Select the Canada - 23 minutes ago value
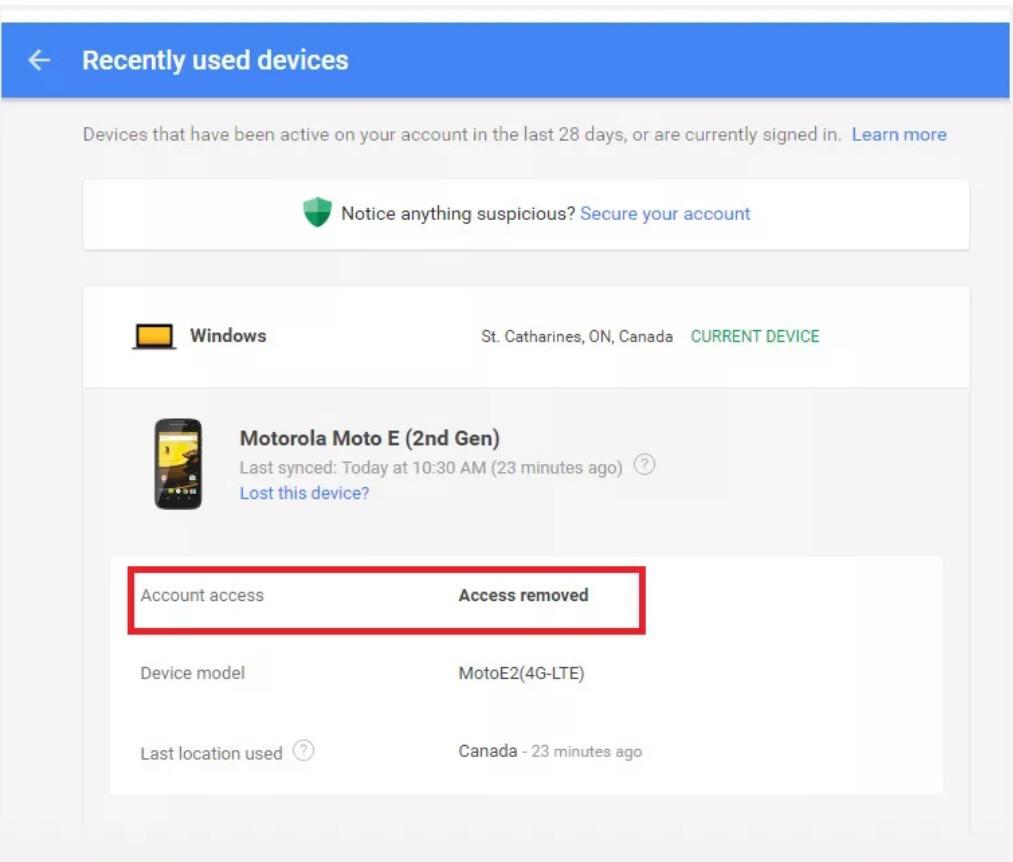The height and width of the screenshot is (862, 1013). point(549,751)
